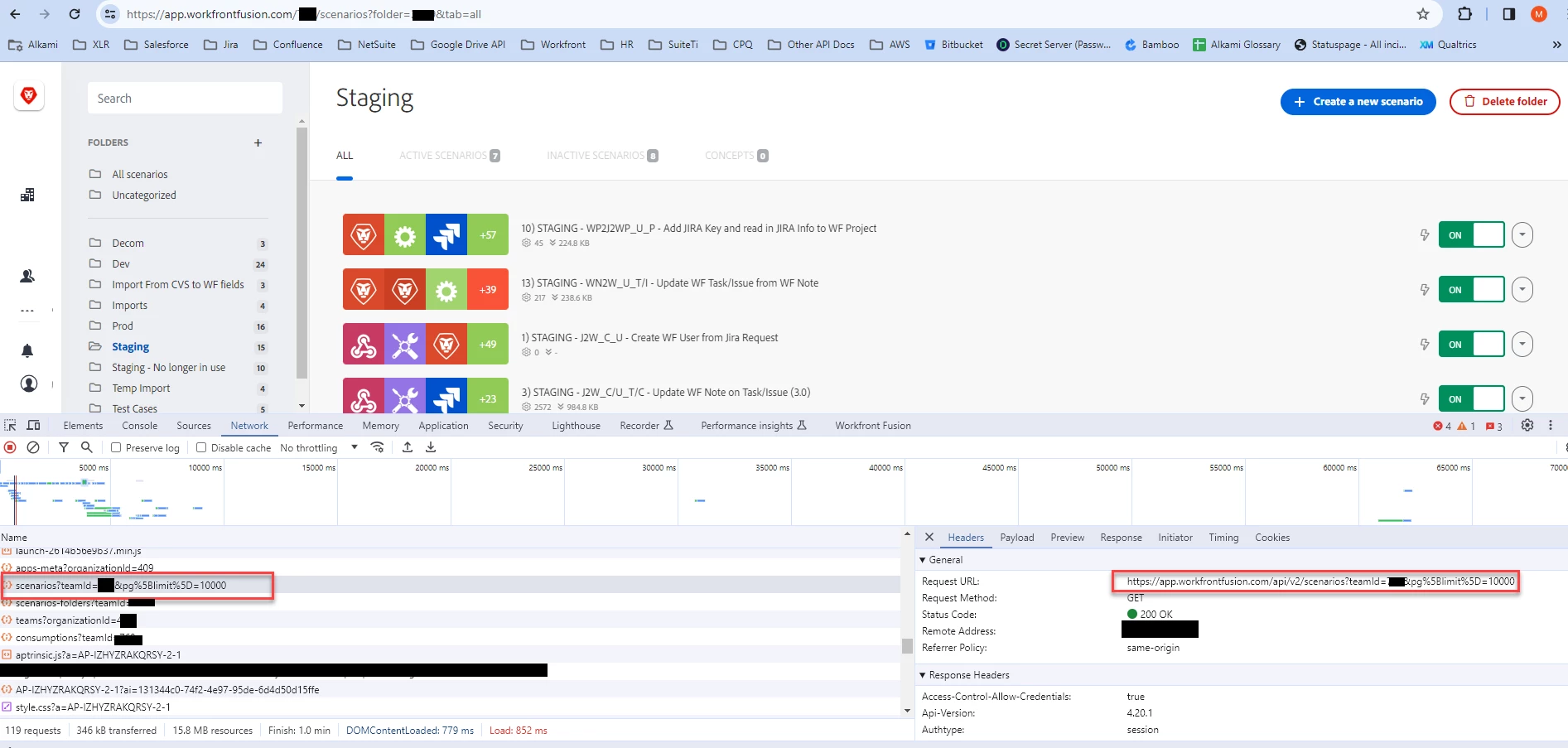Switch to the Active Scenarios tab
The height and width of the screenshot is (748, 1568).
(x=450, y=156)
